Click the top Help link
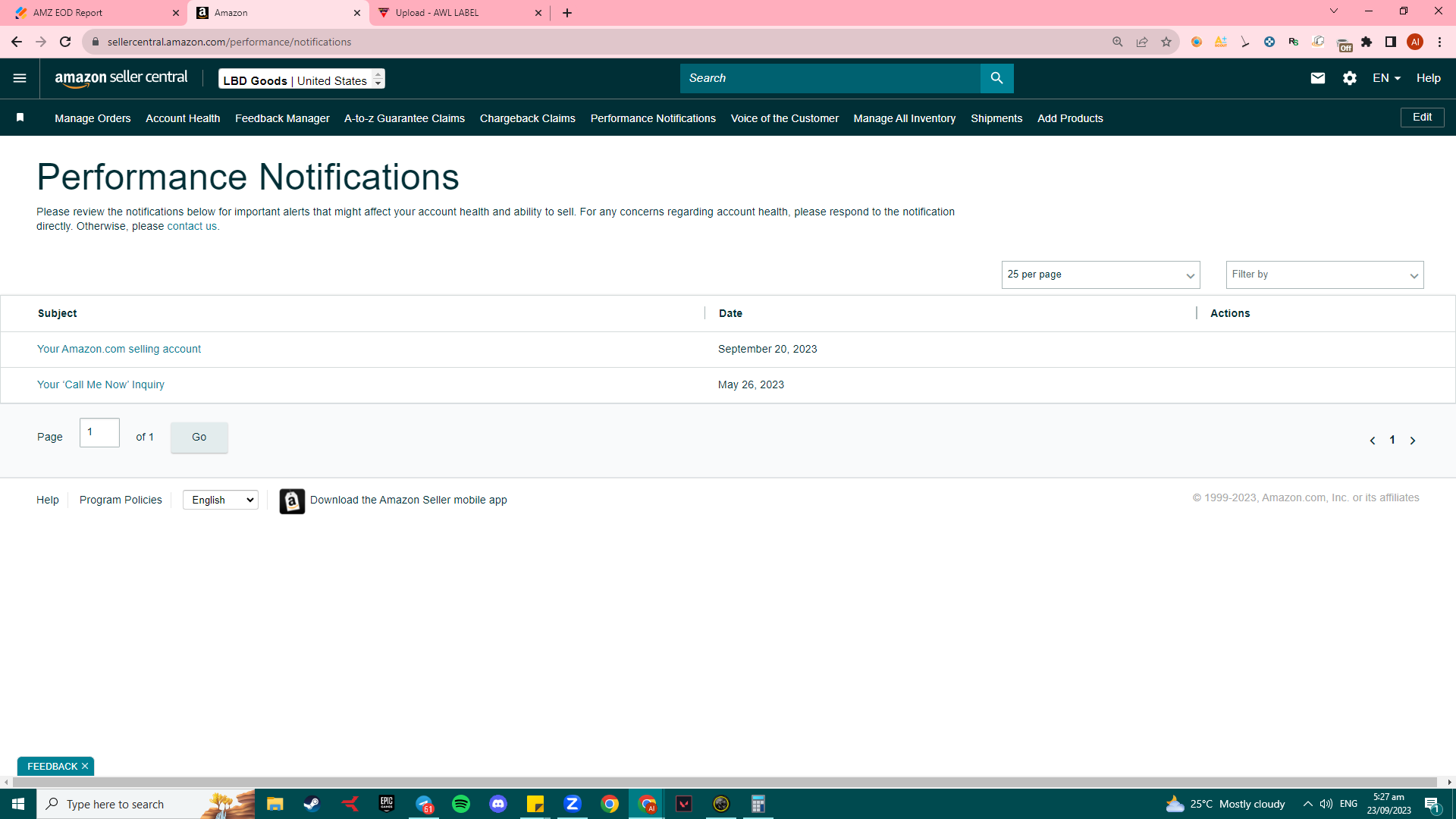The image size is (1456, 819). [x=1429, y=78]
